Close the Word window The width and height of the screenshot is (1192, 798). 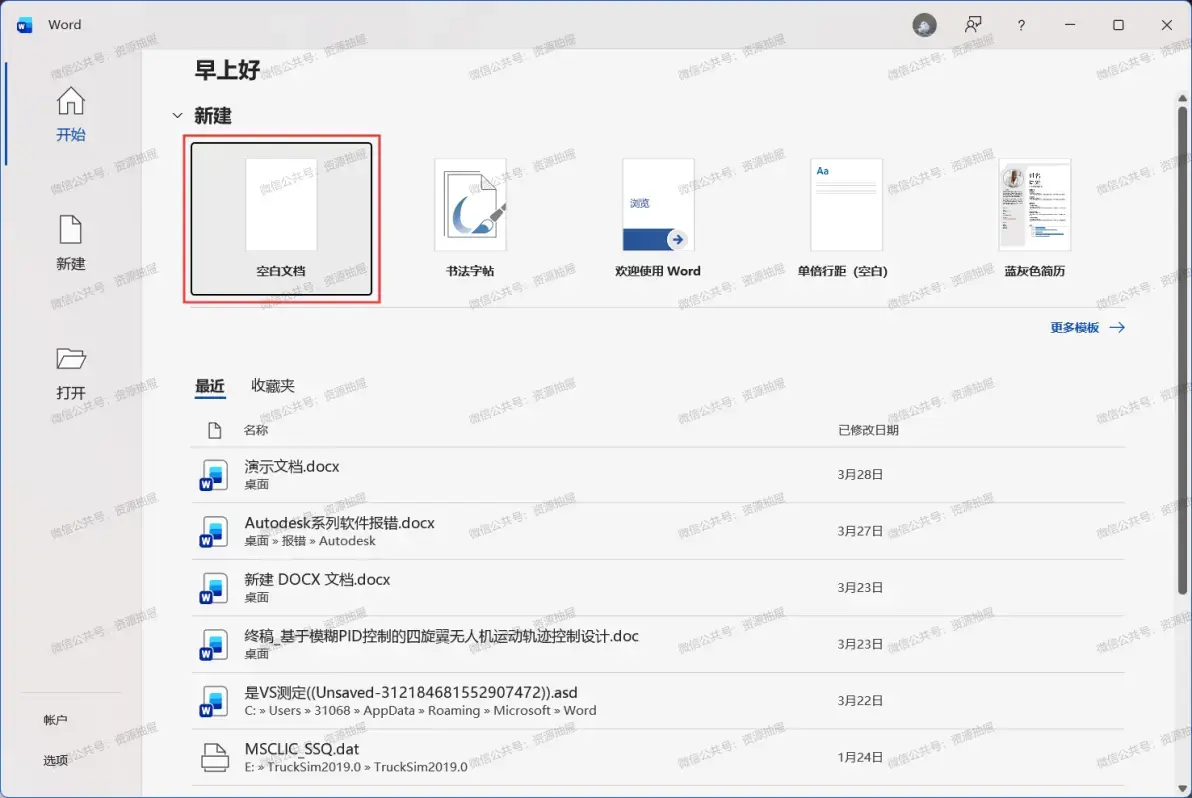pyautogui.click(x=1167, y=25)
